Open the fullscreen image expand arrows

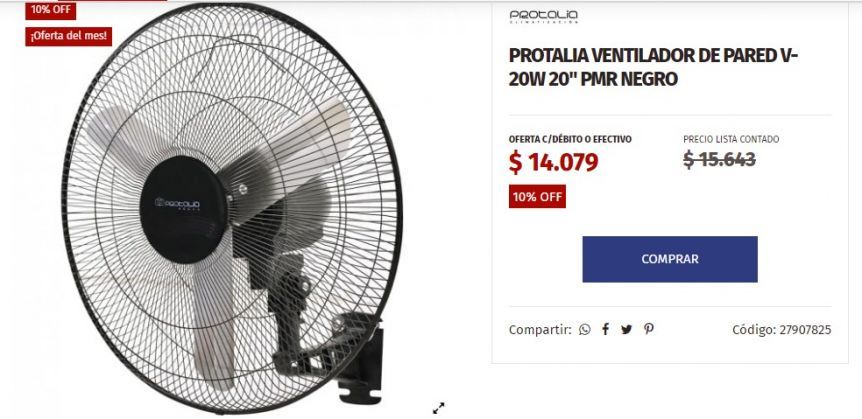(438, 408)
